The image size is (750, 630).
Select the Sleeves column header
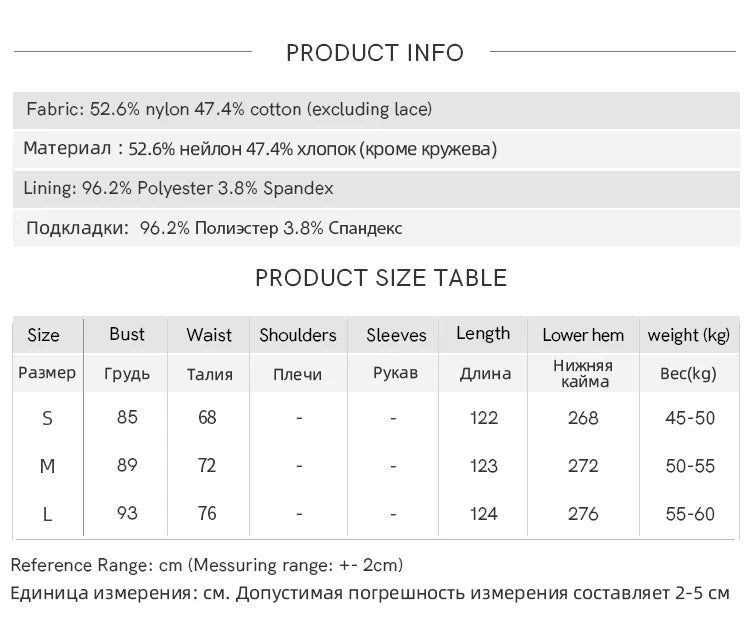(x=396, y=335)
